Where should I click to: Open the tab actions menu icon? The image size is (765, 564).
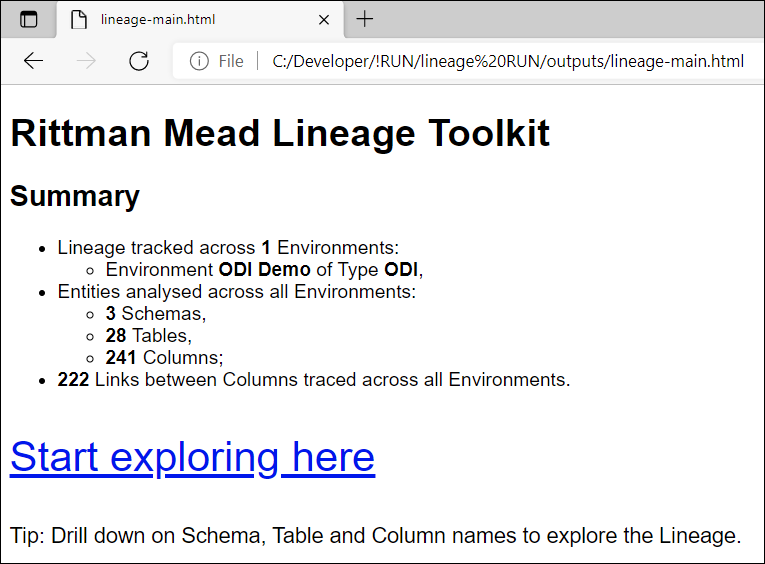coord(29,20)
